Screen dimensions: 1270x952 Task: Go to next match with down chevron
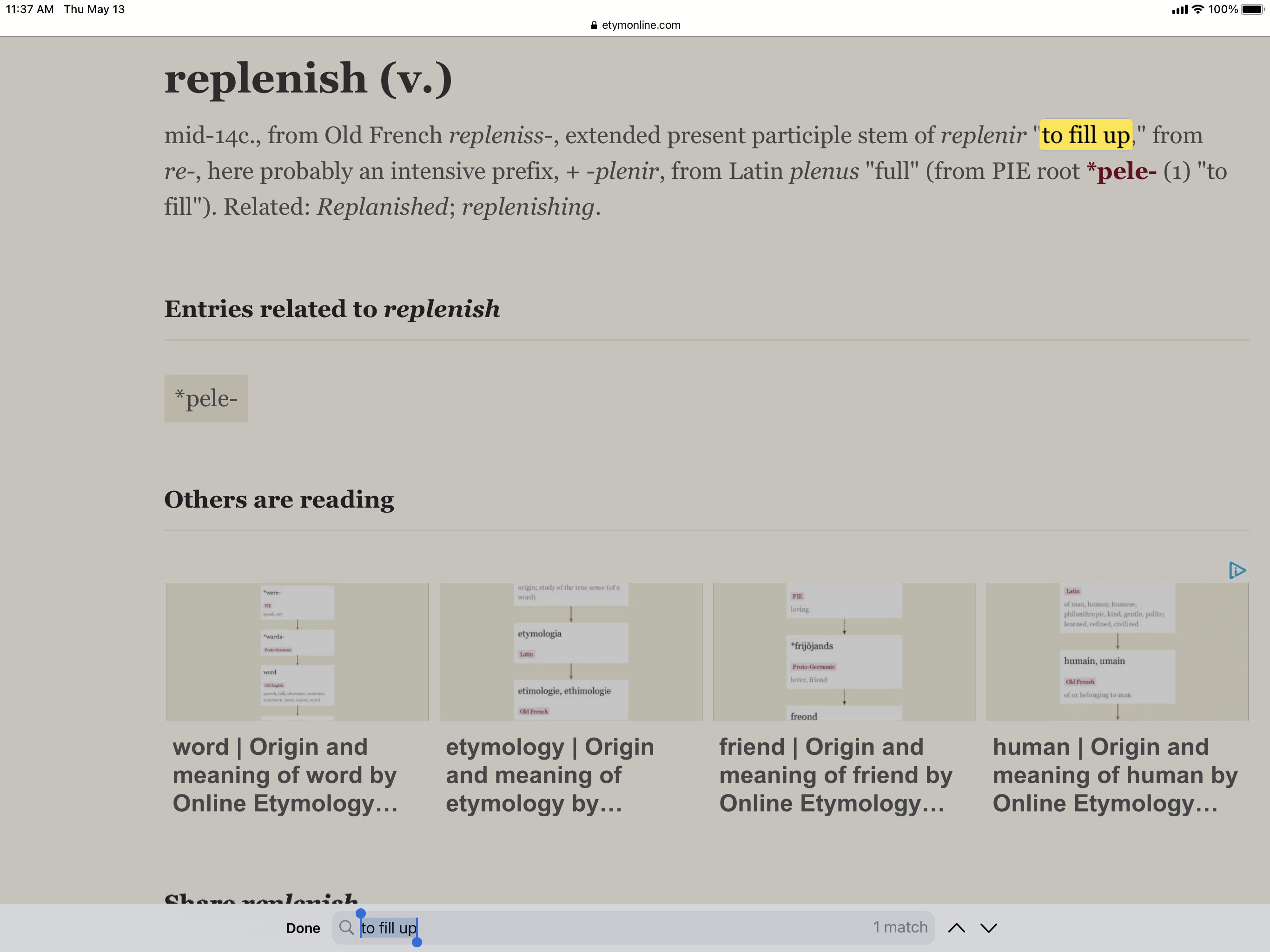[x=988, y=928]
